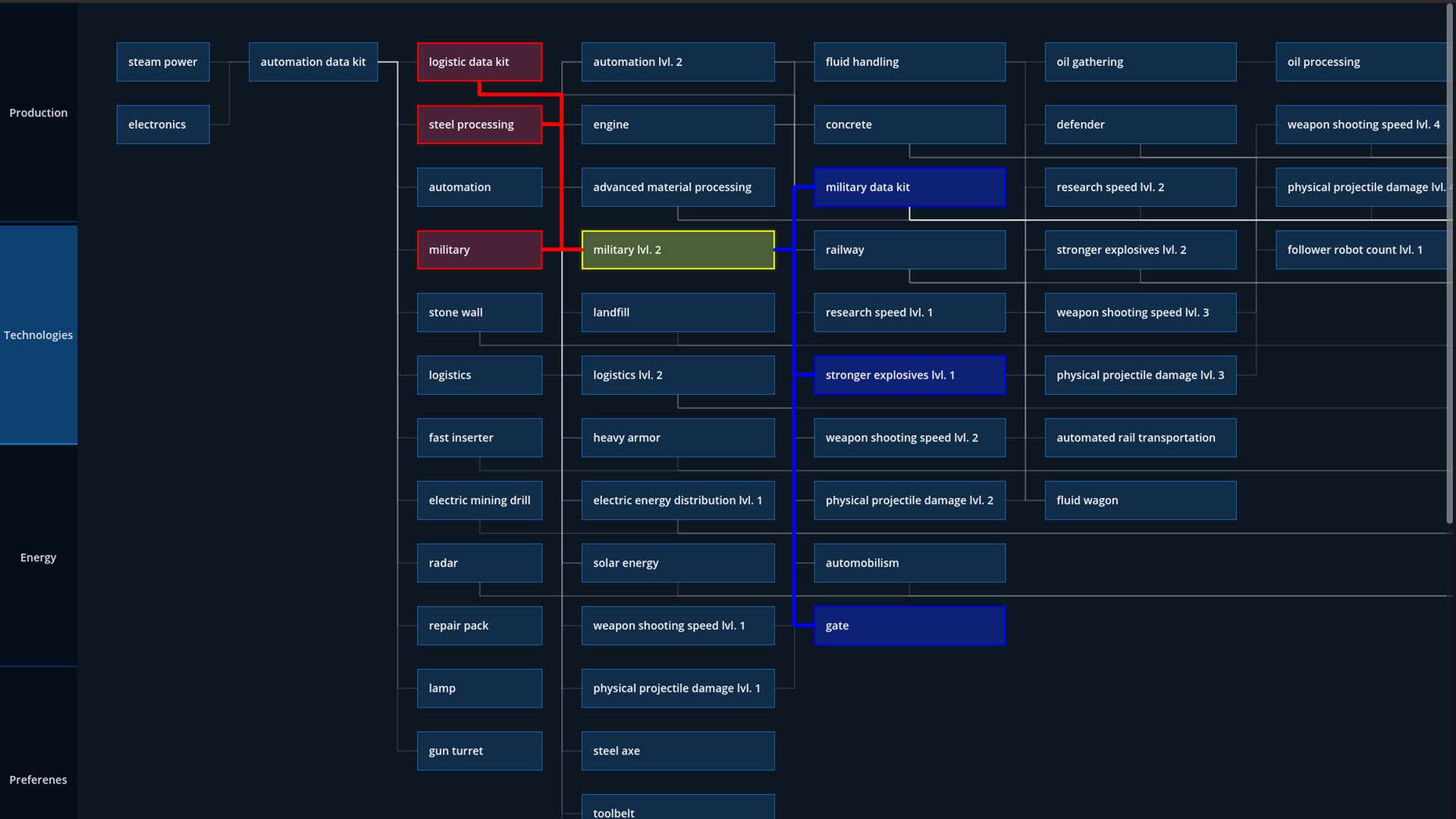Viewport: 1456px width, 819px height.
Task: Select stronger explosives lvl. 1
Action: coord(909,375)
